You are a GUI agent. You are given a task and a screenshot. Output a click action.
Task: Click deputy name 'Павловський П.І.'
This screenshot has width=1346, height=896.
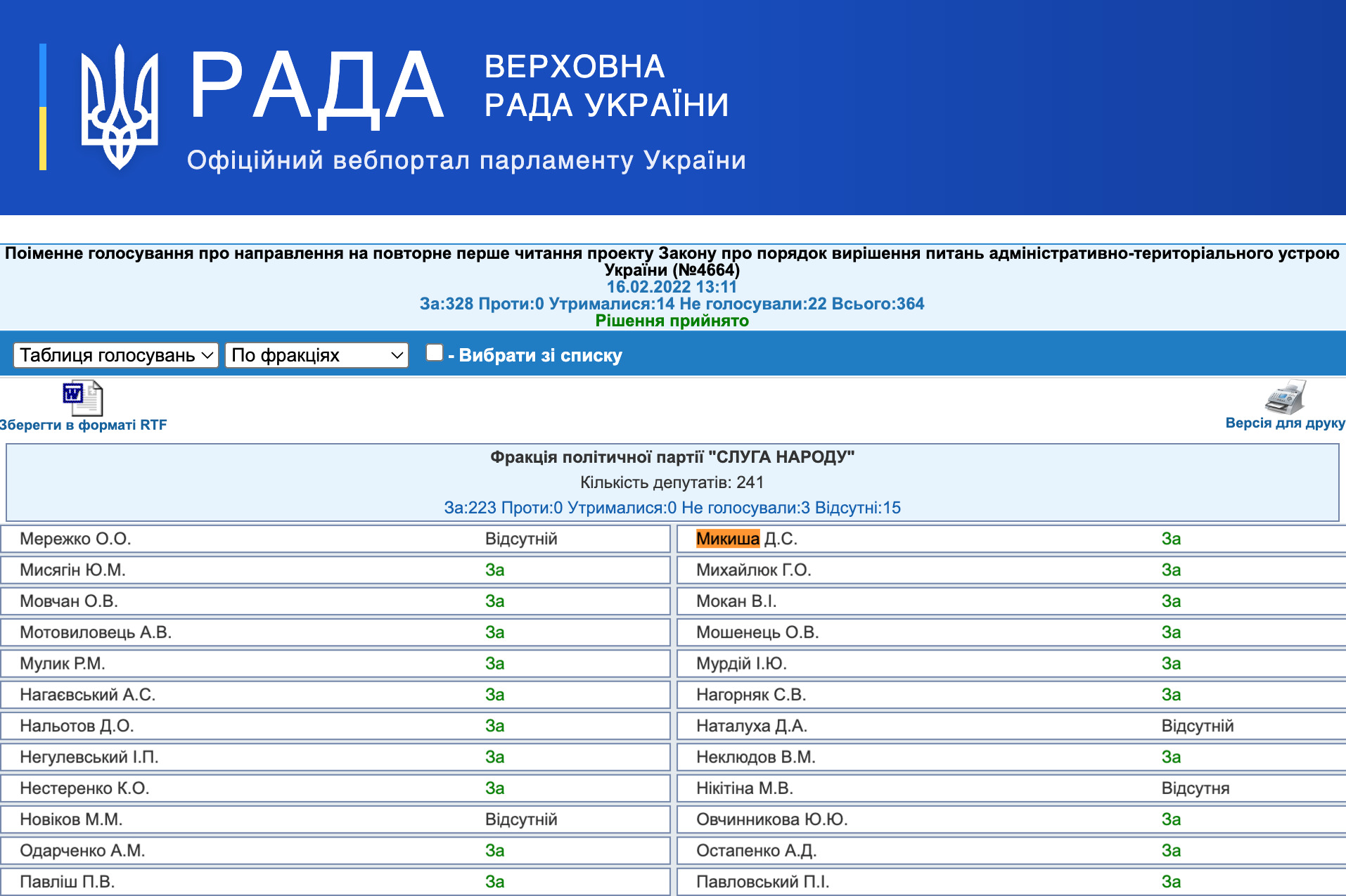coord(763,882)
